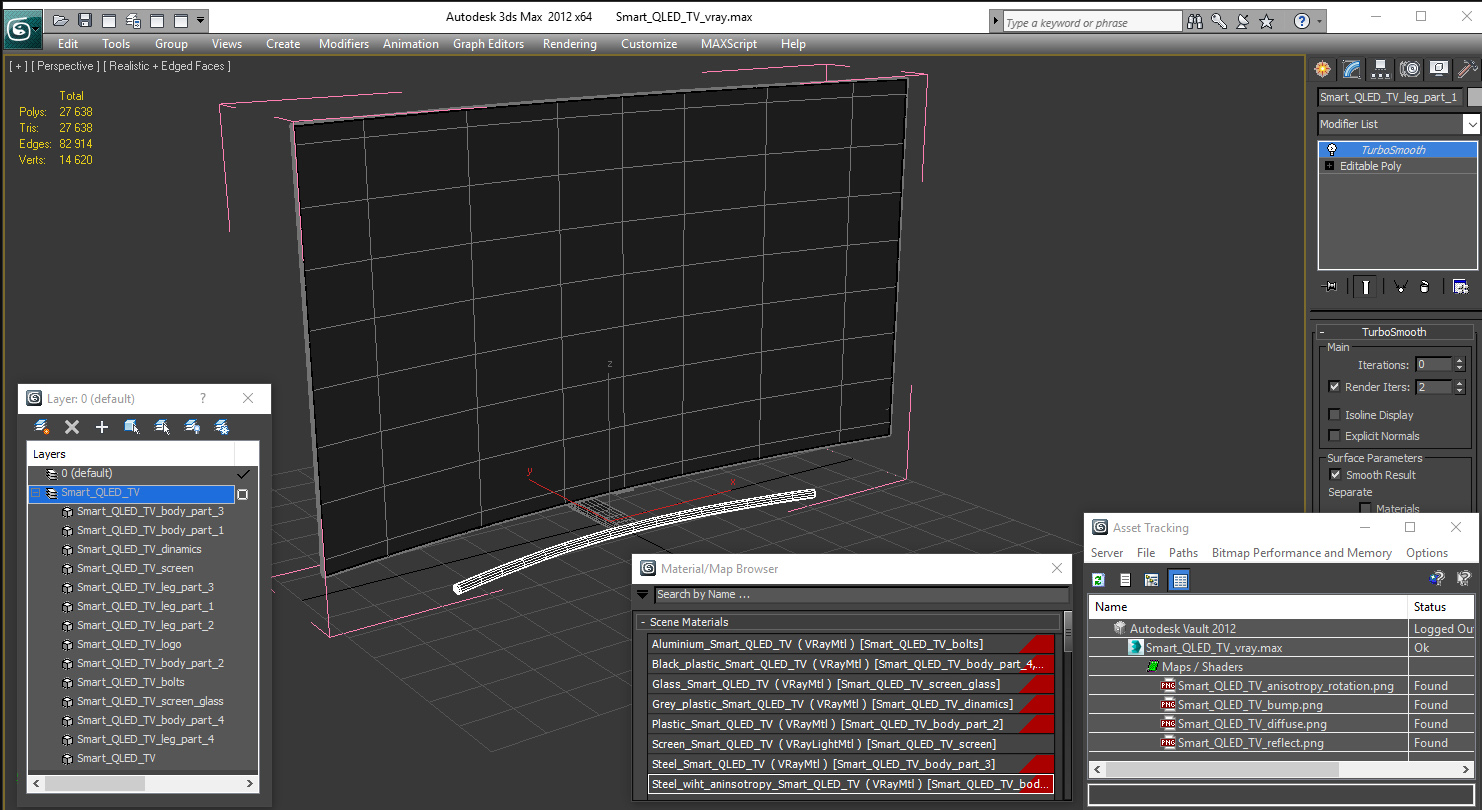Open the Graph Editors menu

488,44
